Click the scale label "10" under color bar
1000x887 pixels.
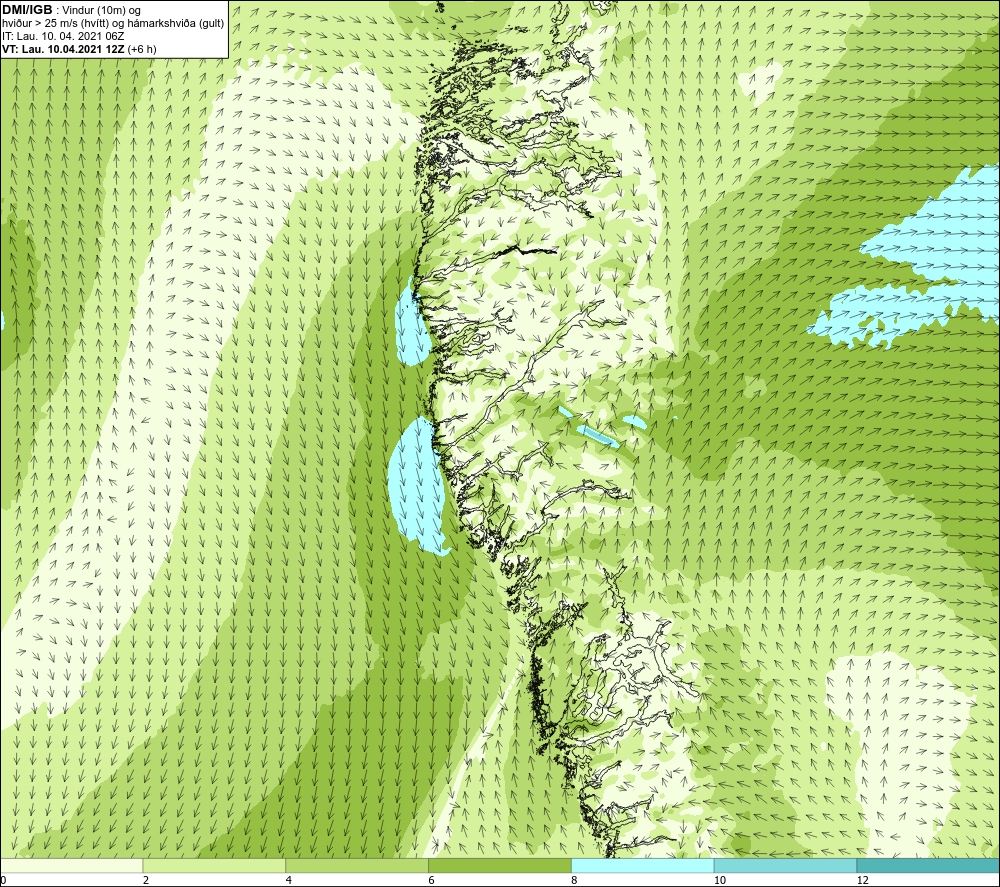click(720, 881)
